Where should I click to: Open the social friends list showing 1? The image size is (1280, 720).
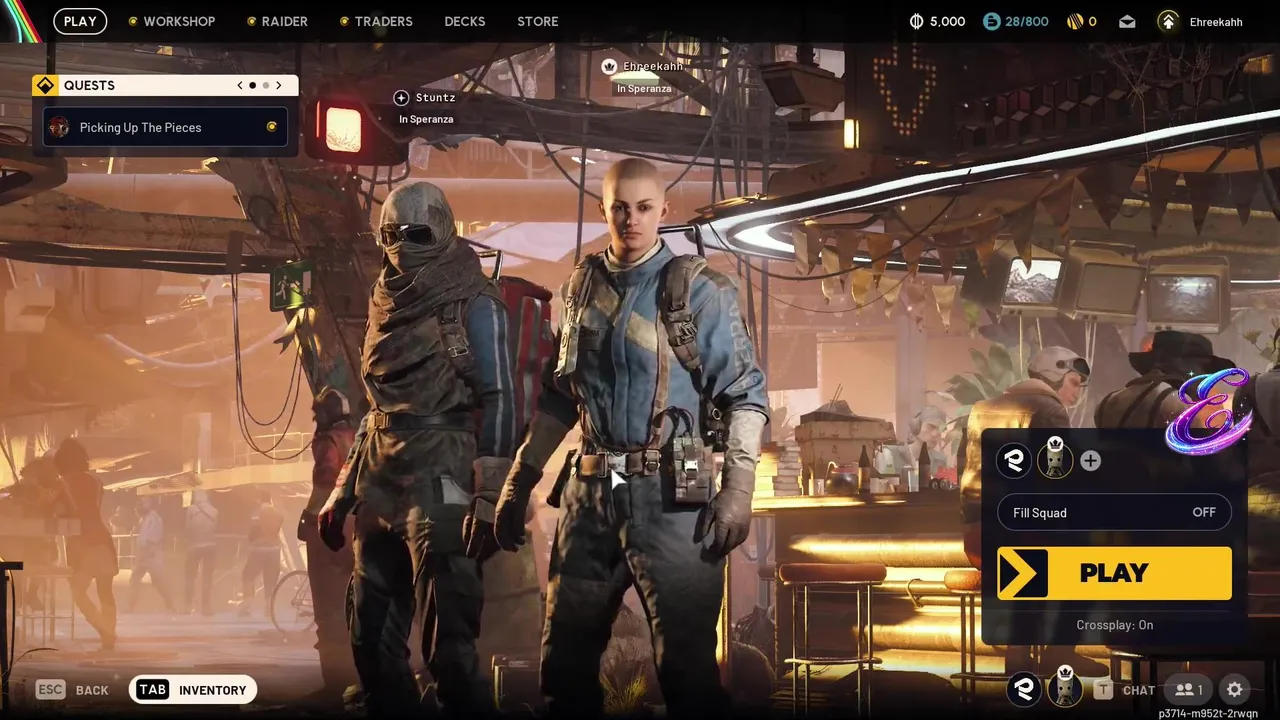click(1189, 689)
